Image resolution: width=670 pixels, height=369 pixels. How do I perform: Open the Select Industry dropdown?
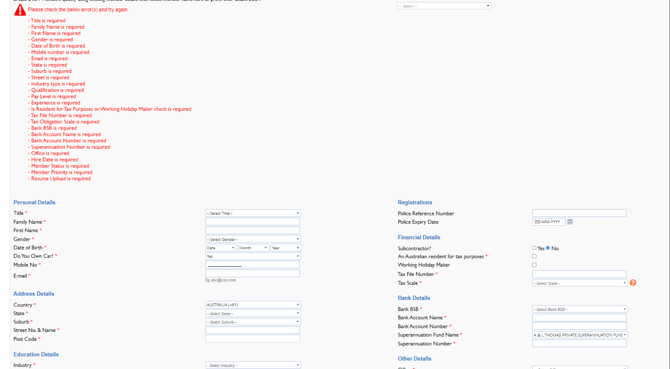point(253,365)
